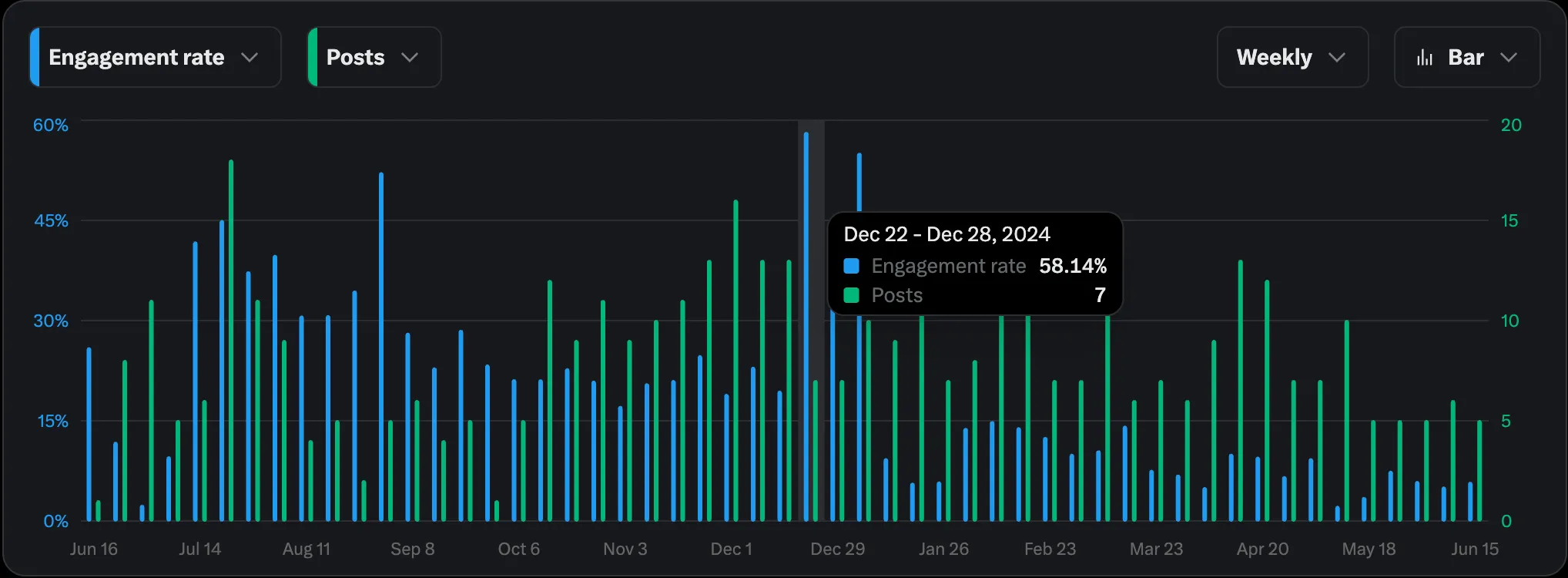
Task: Click the tooltip heading Dec 22 - Dec 28, 2024
Action: (946, 234)
